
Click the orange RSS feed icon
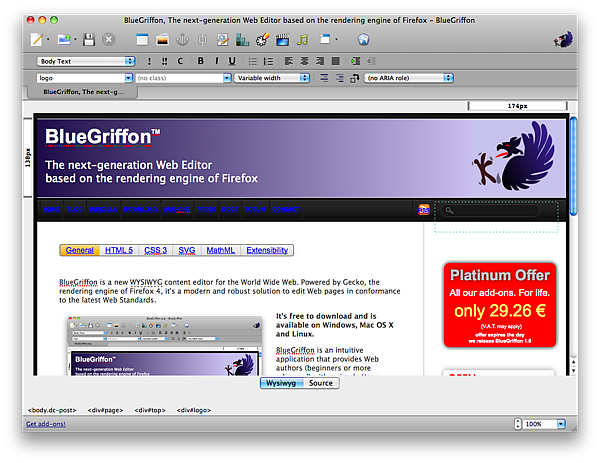coord(424,210)
